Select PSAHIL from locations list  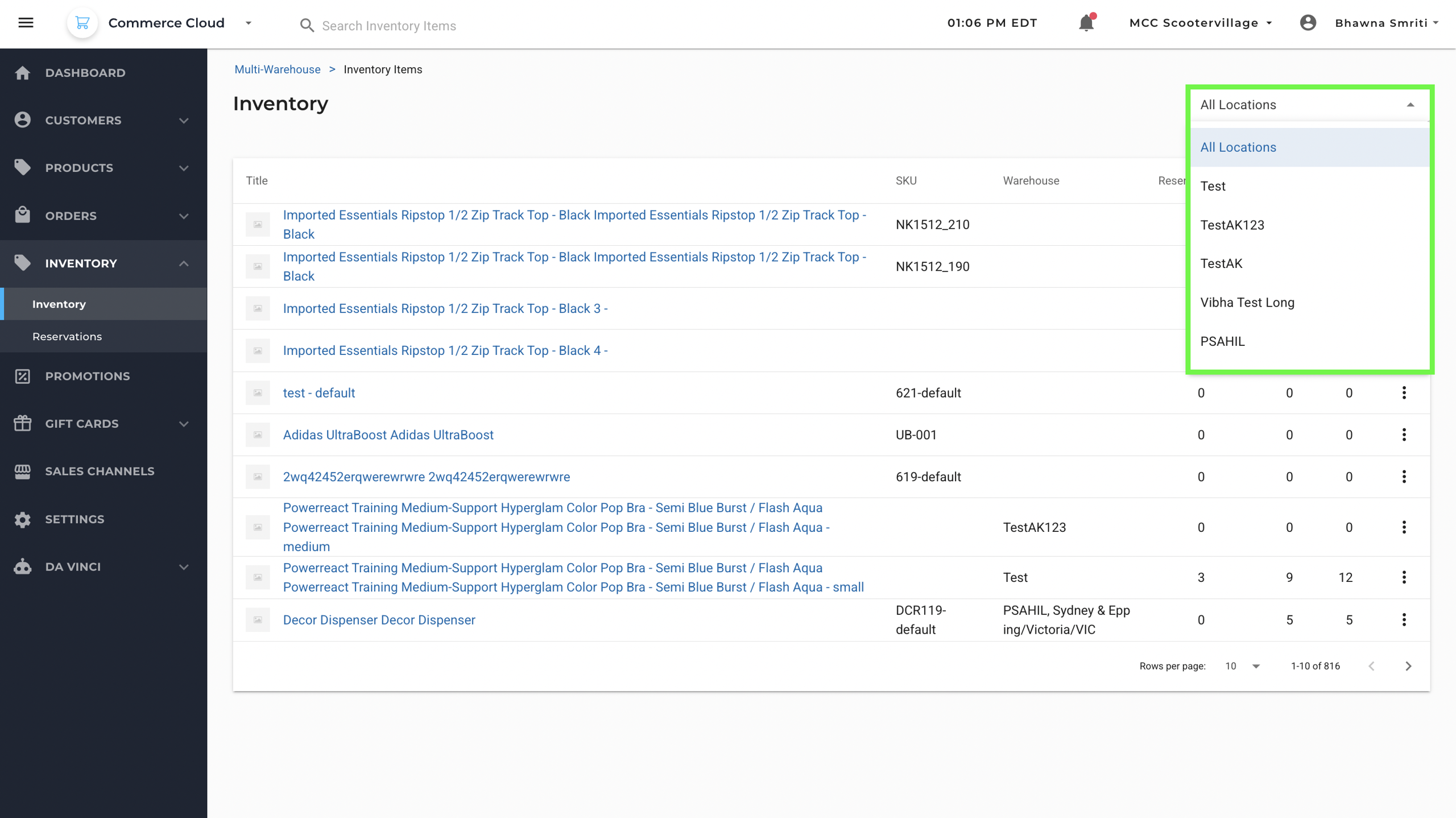tap(1222, 341)
